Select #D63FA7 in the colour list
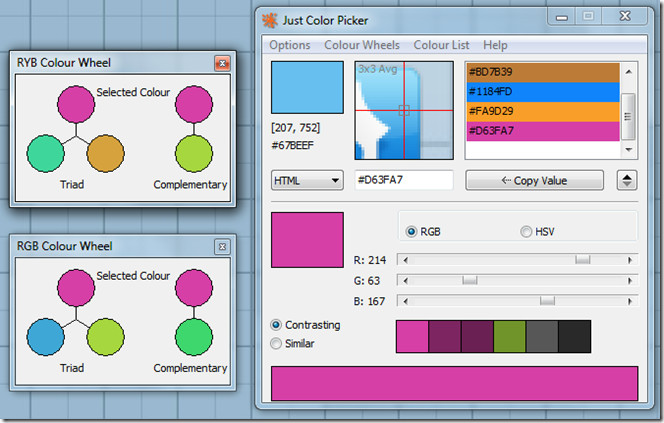Image resolution: width=664 pixels, height=423 pixels. [543, 131]
